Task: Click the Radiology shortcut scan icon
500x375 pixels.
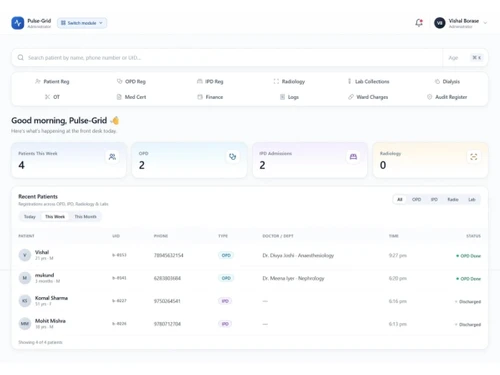Action: [276, 81]
